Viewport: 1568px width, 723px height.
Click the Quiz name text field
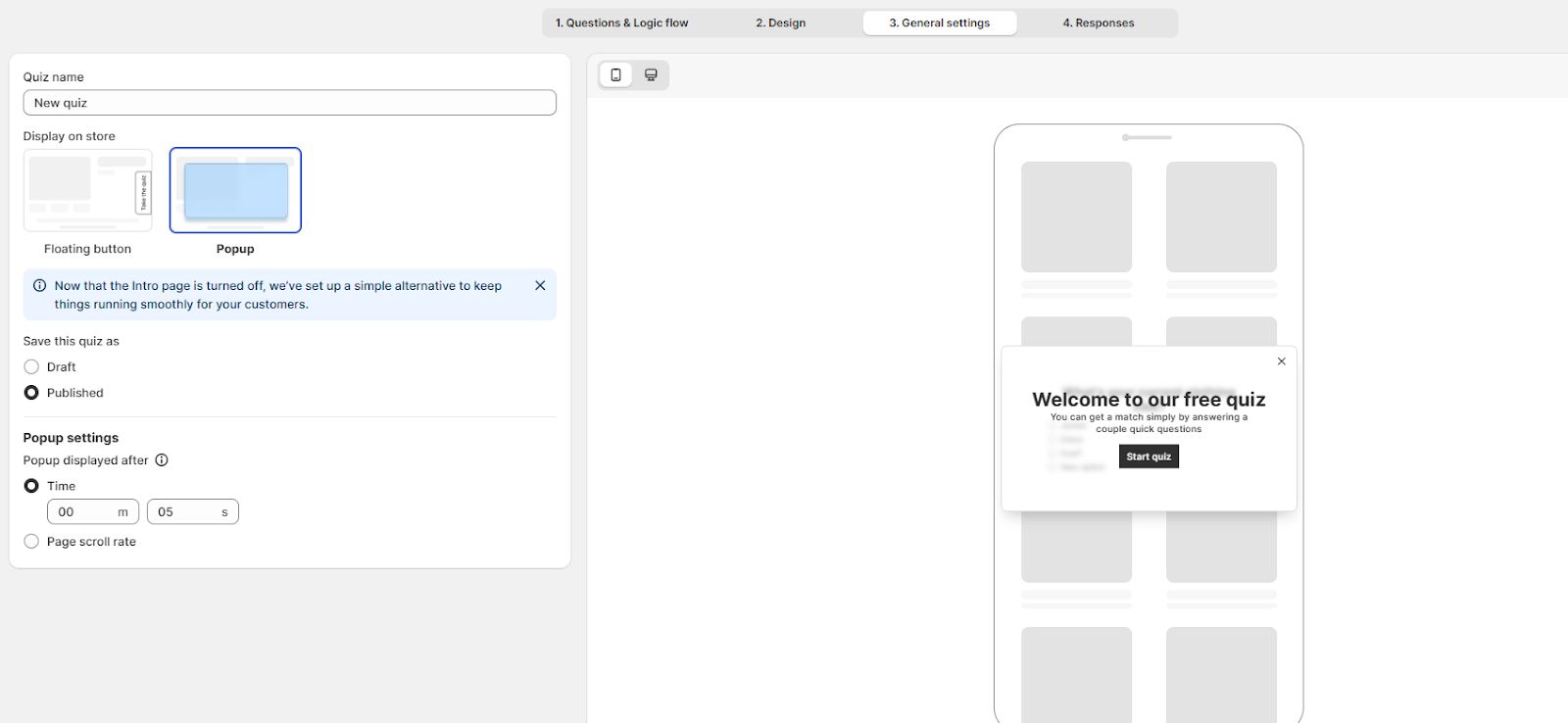(x=289, y=103)
